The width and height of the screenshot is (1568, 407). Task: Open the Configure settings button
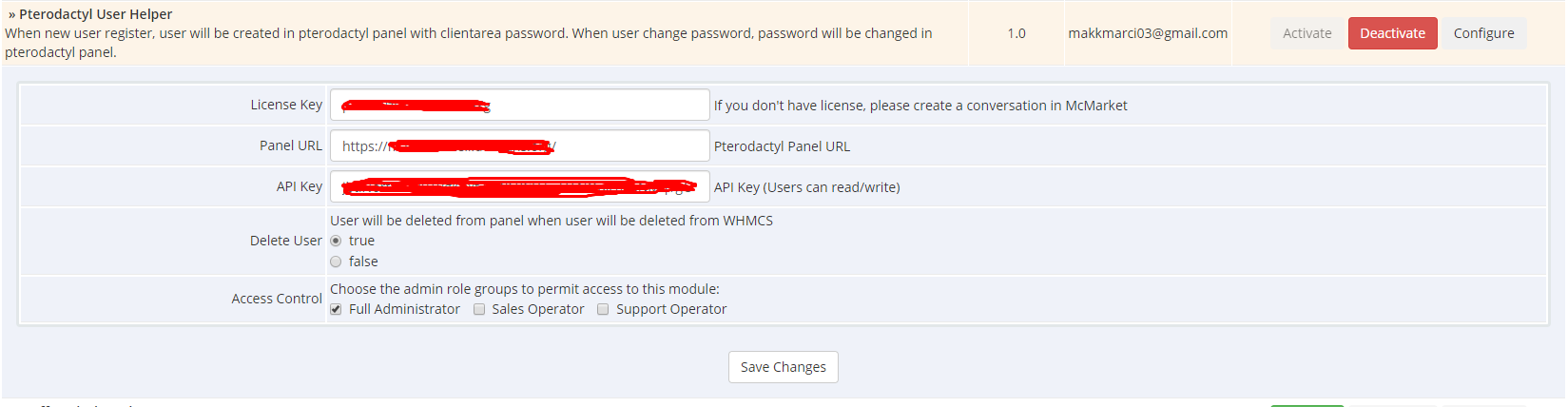click(1483, 33)
